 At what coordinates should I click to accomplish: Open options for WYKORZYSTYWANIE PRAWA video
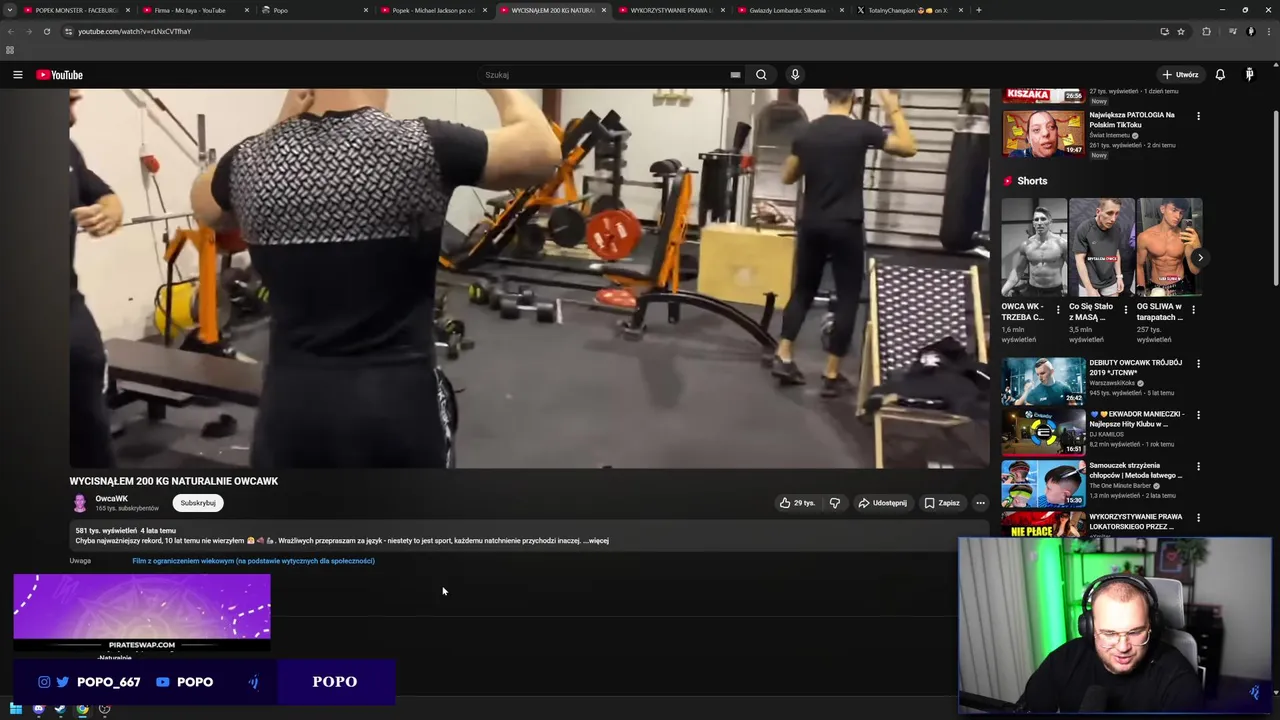point(1198,517)
